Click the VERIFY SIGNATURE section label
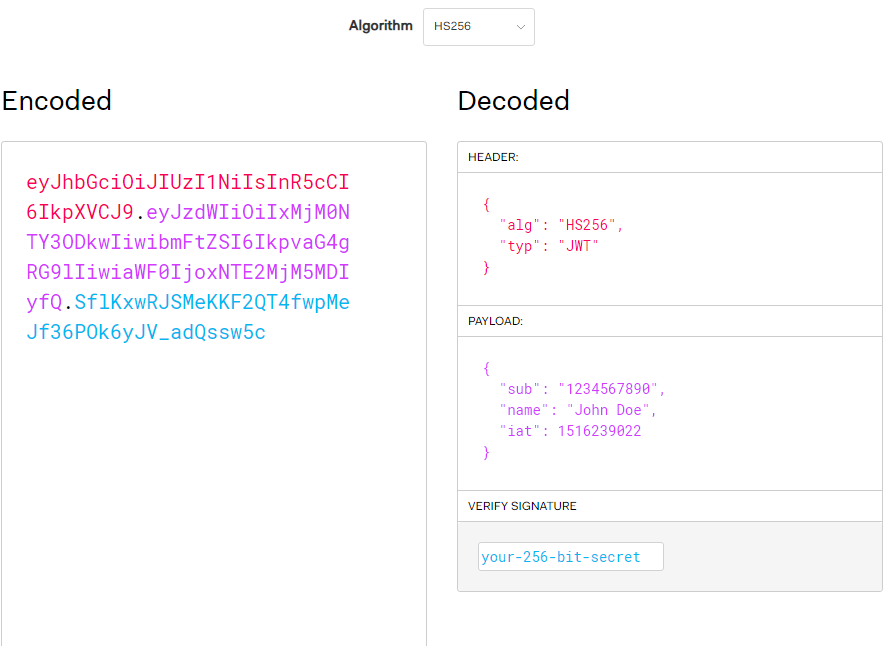The width and height of the screenshot is (884, 646). click(x=522, y=506)
